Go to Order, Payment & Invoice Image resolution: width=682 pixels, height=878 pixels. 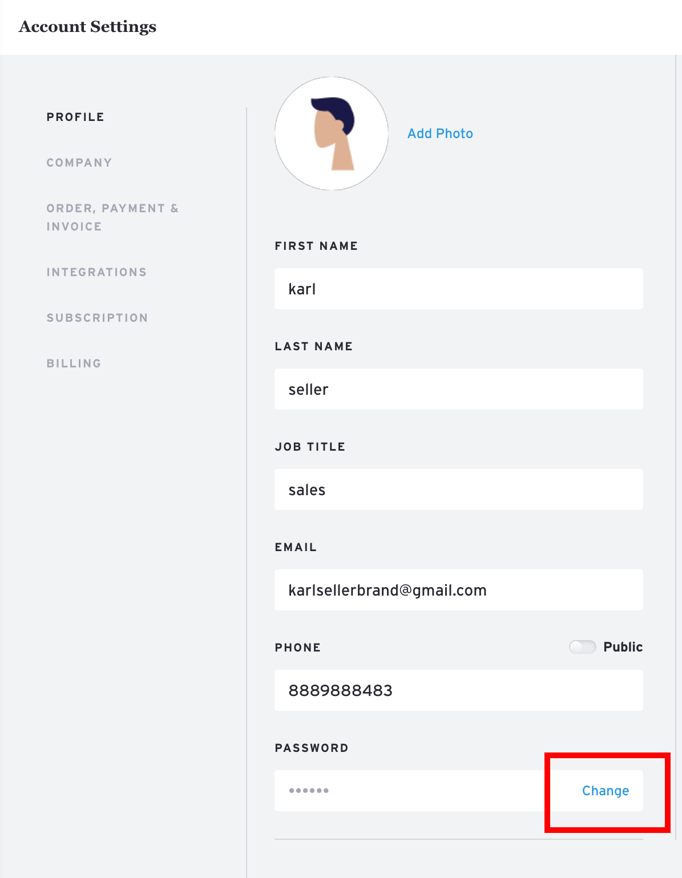[x=112, y=217]
